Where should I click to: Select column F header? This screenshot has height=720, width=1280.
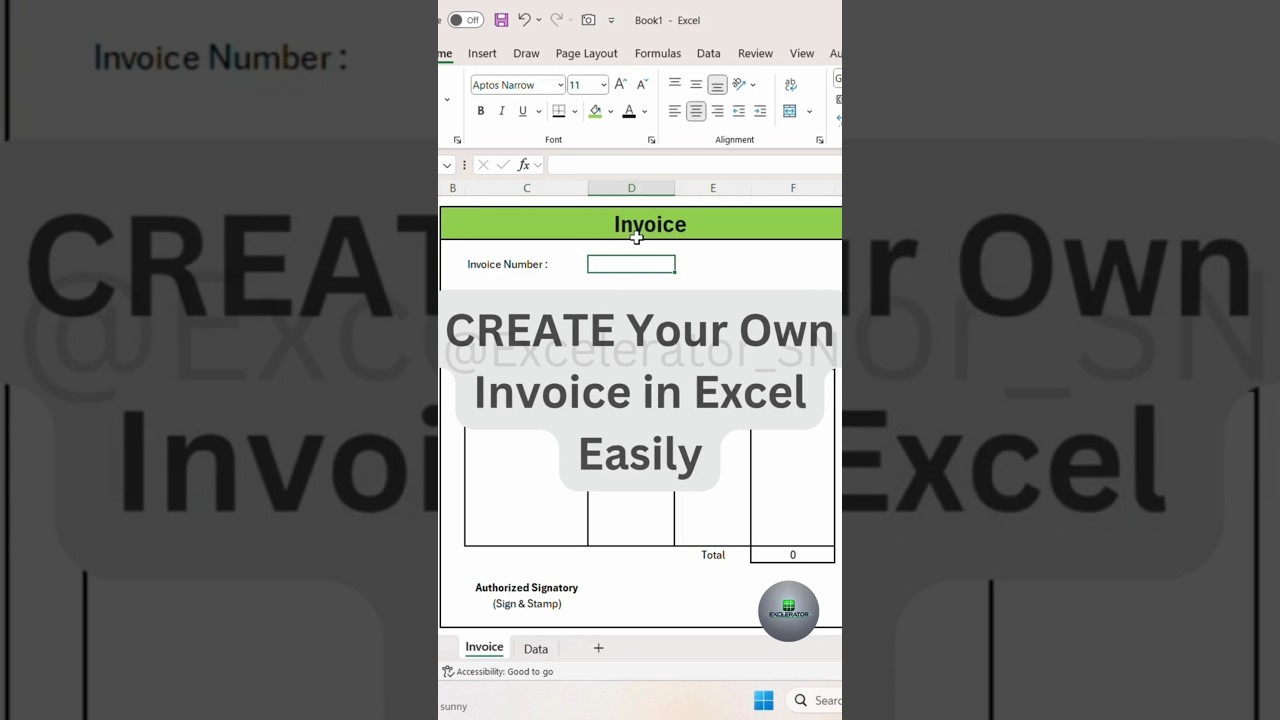(x=793, y=188)
